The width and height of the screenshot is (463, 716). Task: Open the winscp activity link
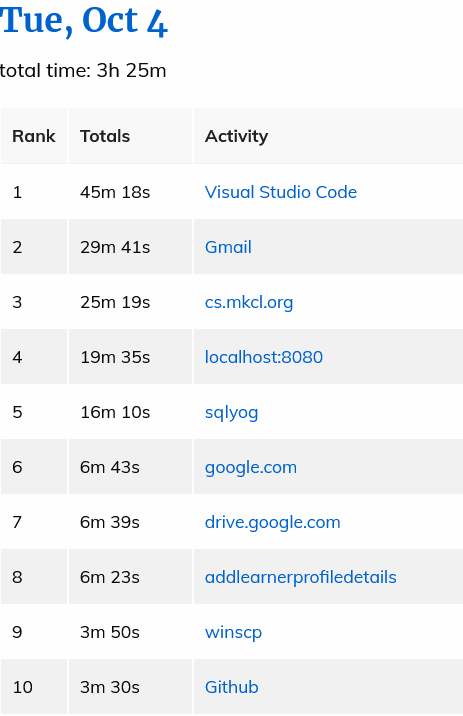[x=233, y=632]
